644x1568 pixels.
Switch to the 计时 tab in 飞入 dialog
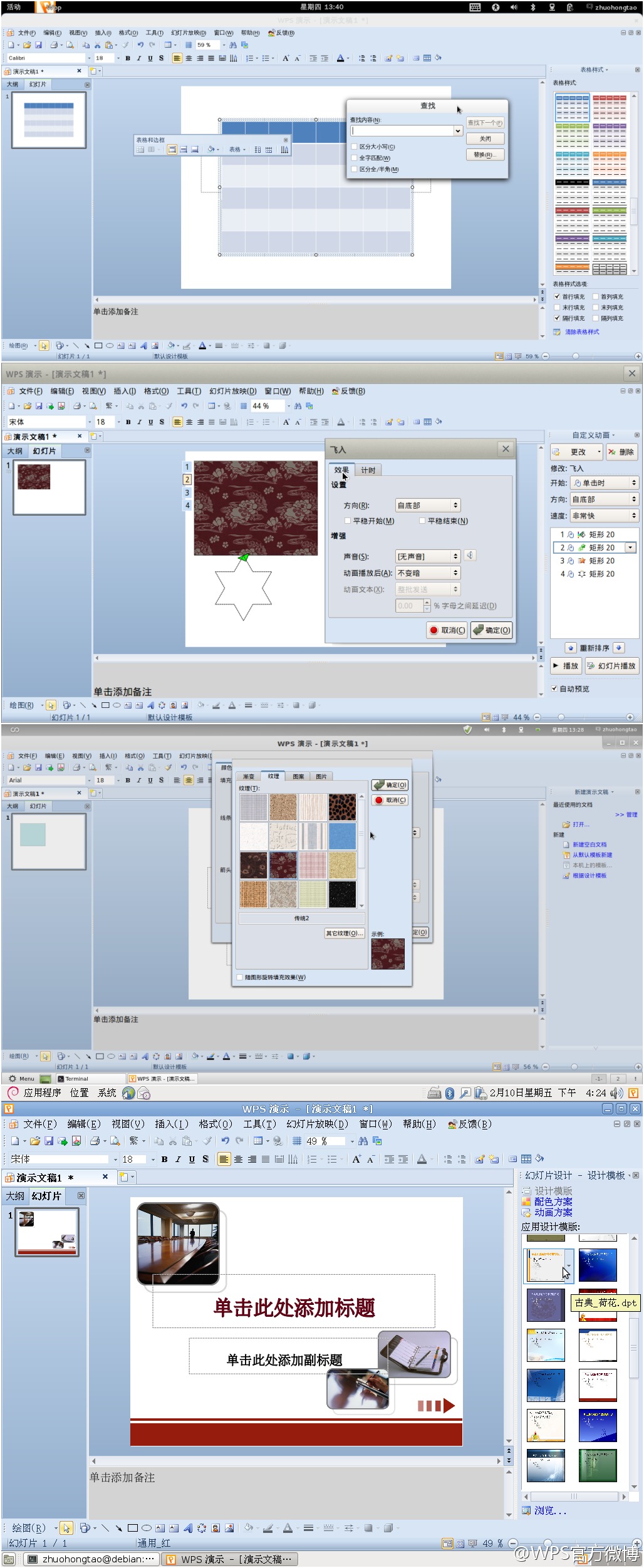(x=368, y=470)
